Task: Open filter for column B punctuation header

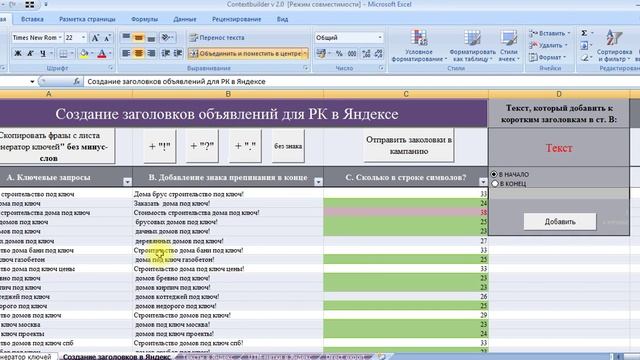Action: click(318, 182)
